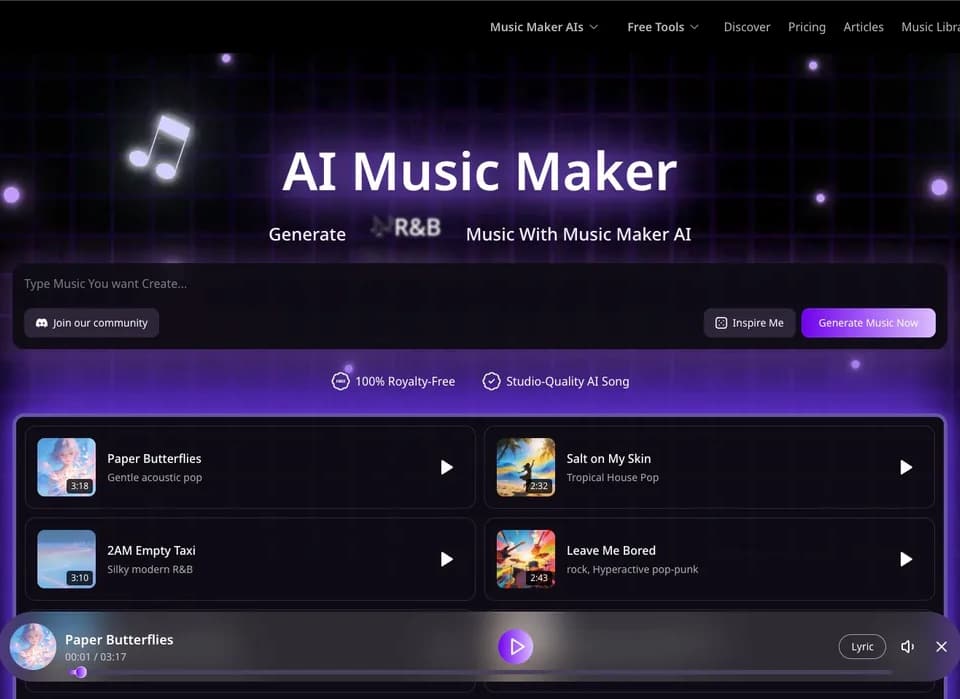
Task: Play the Leave Me Bored track
Action: tap(906, 559)
